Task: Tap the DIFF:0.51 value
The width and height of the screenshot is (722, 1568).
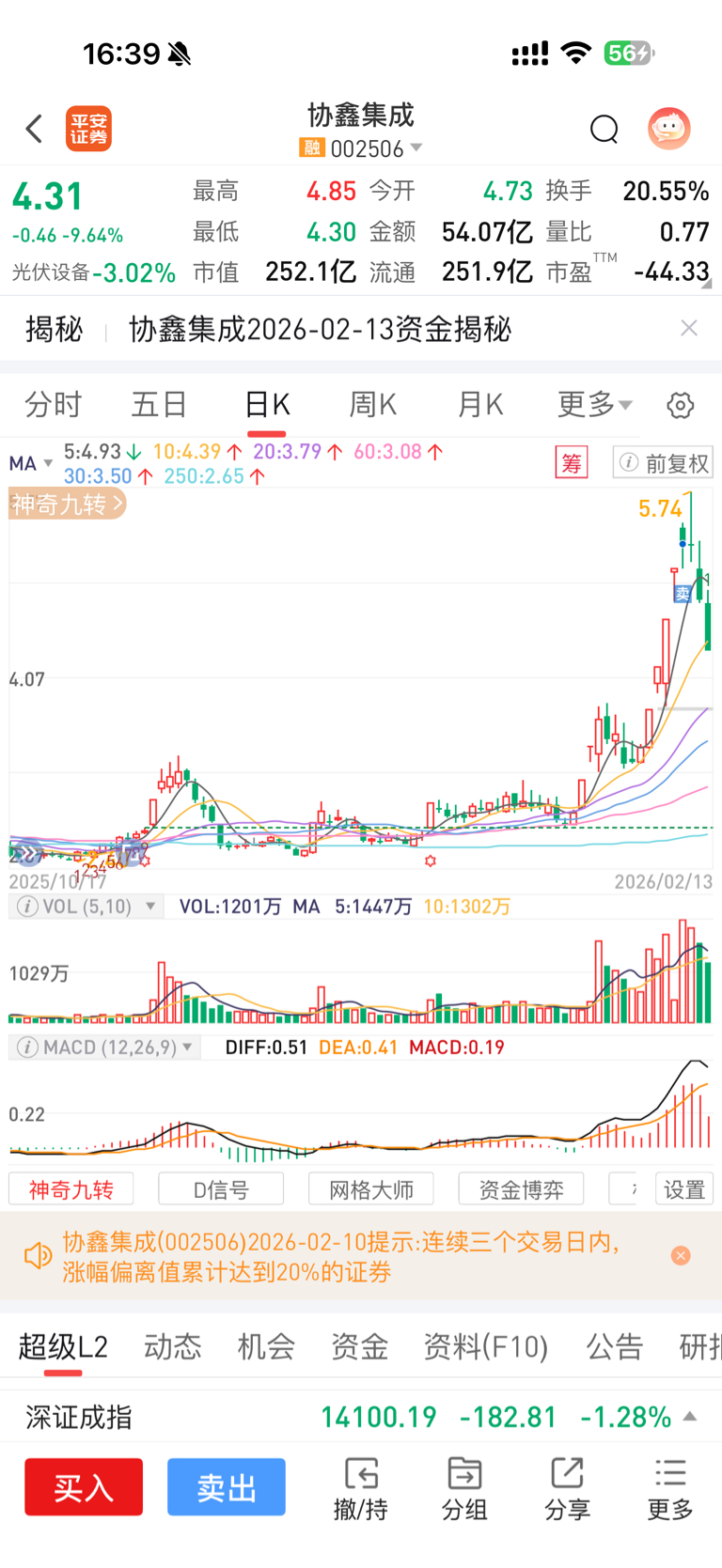Action: (x=266, y=1048)
